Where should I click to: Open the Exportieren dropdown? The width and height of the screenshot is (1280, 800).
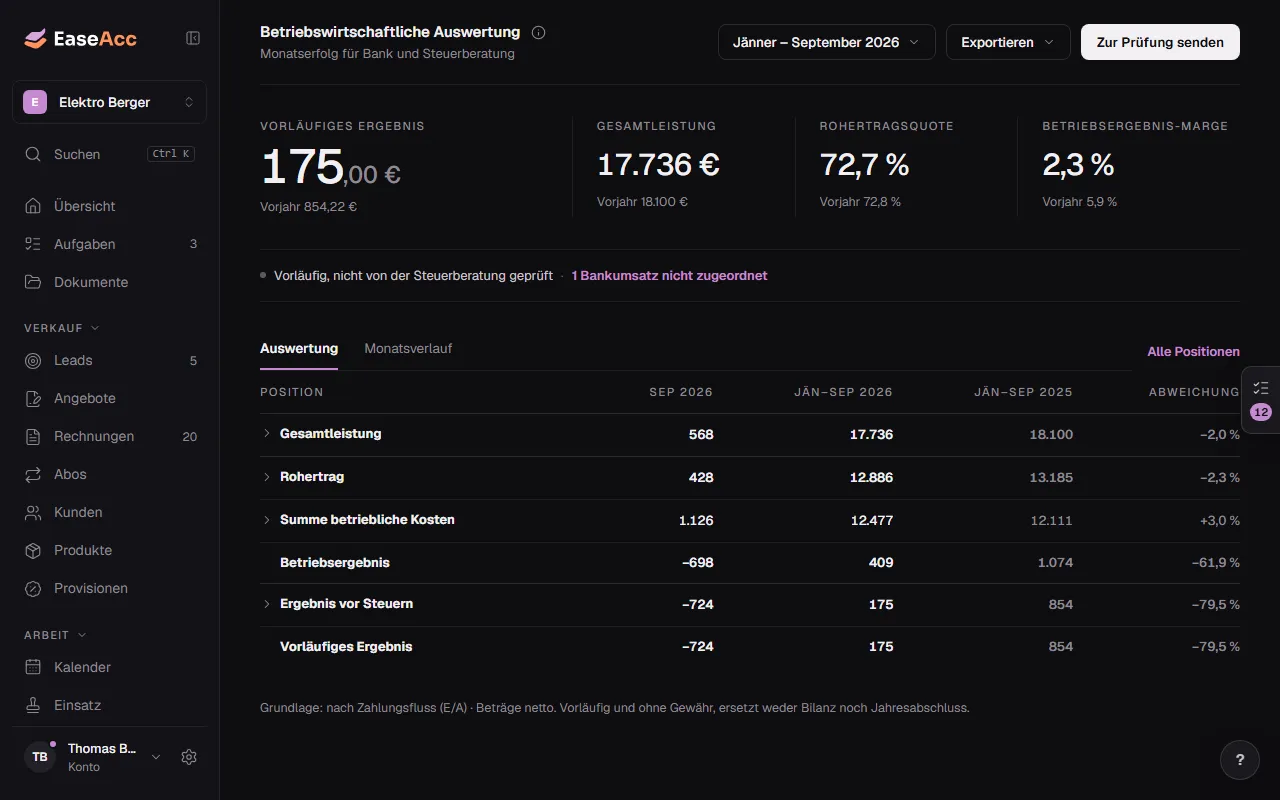(1008, 42)
